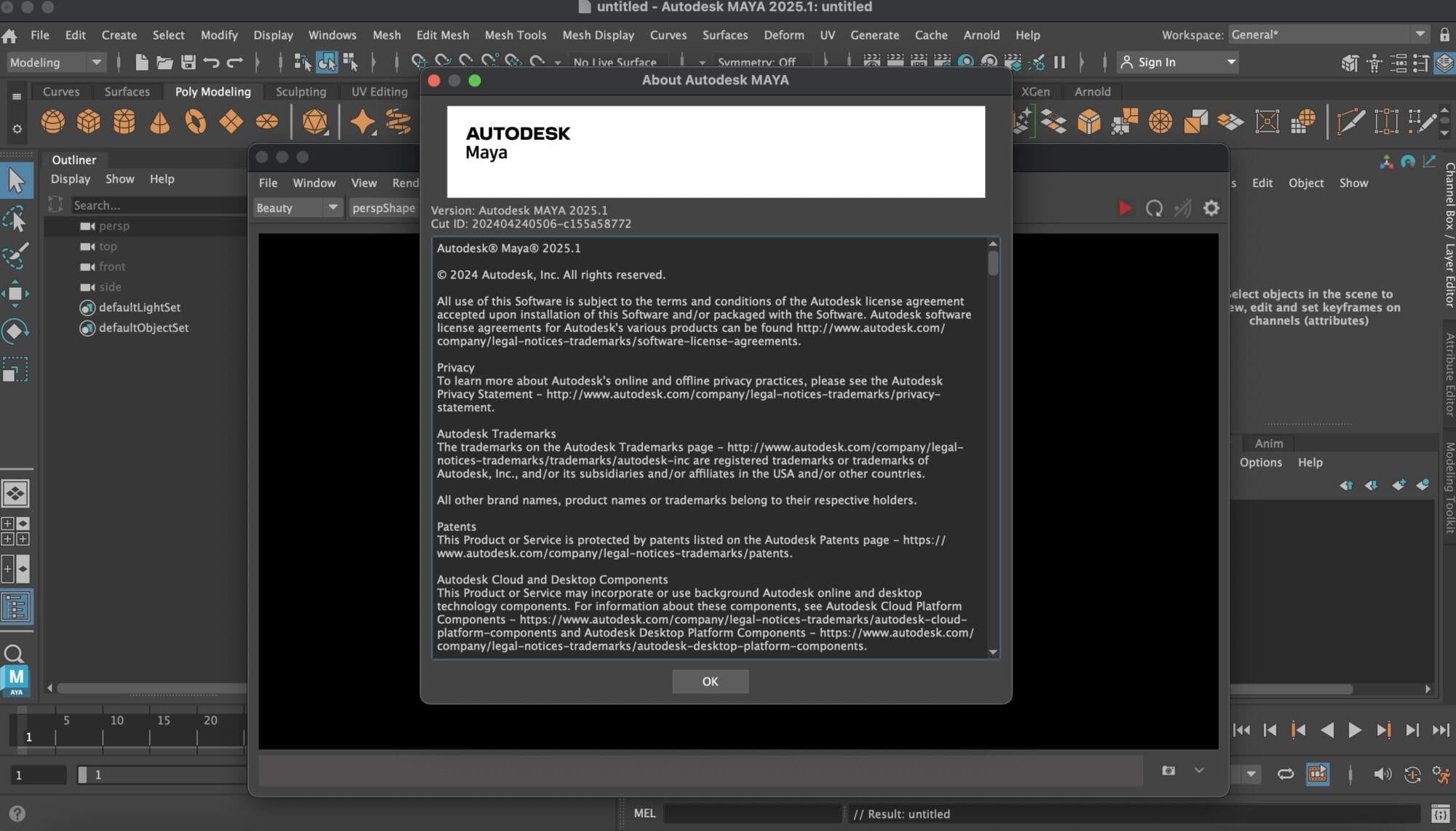
Task: Open the Modeling menu set dropdown
Action: tap(56, 63)
